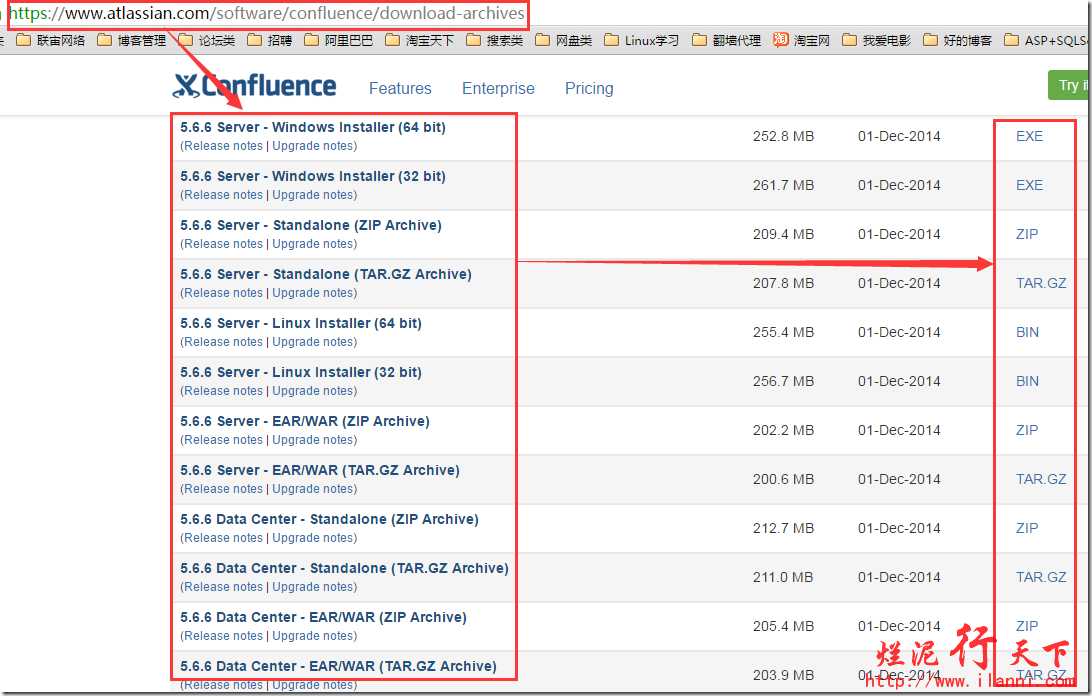Open 5.6.6 Server Linux Installer (32 bit) title

tap(301, 372)
